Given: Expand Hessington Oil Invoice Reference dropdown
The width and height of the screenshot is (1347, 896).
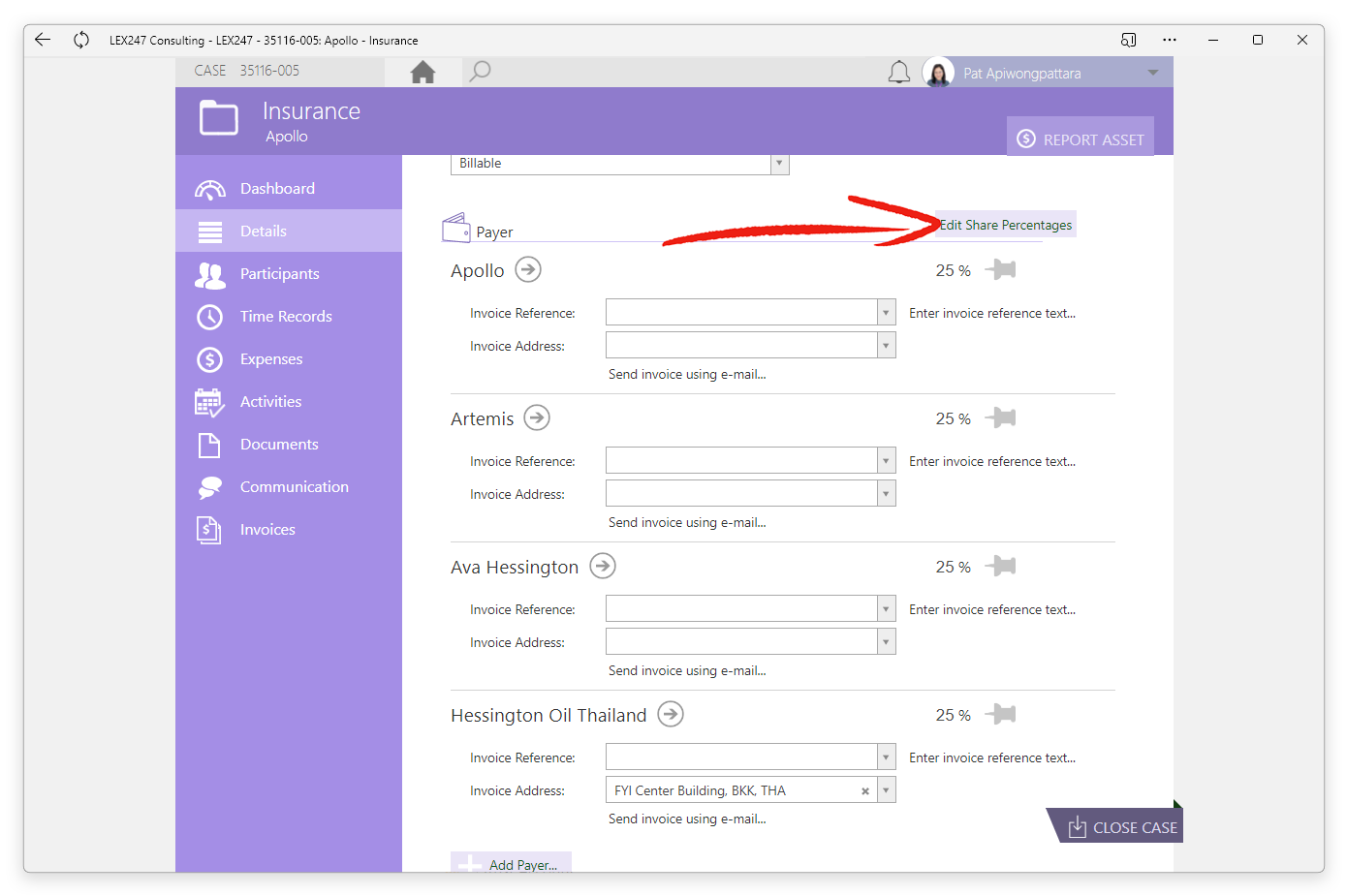Looking at the screenshot, I should pos(886,757).
